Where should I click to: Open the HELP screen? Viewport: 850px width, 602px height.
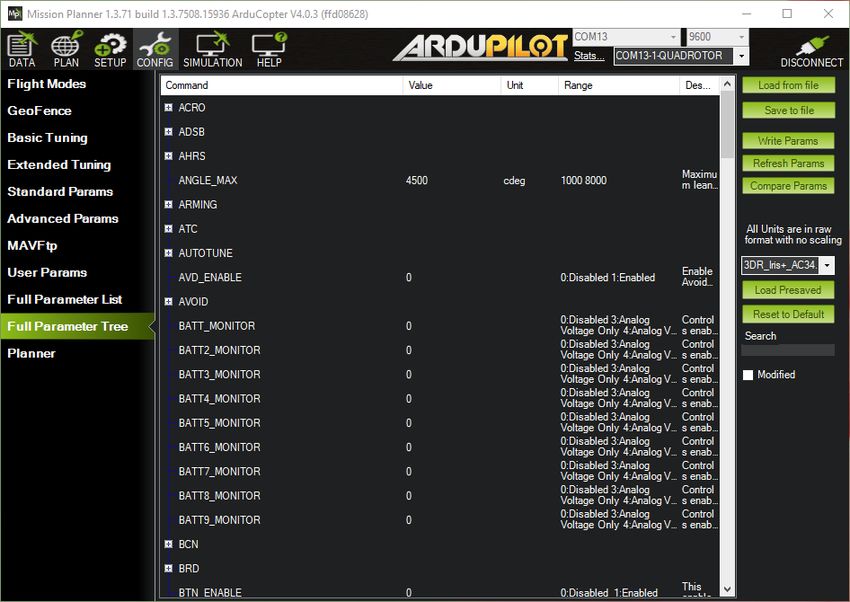tap(269, 50)
